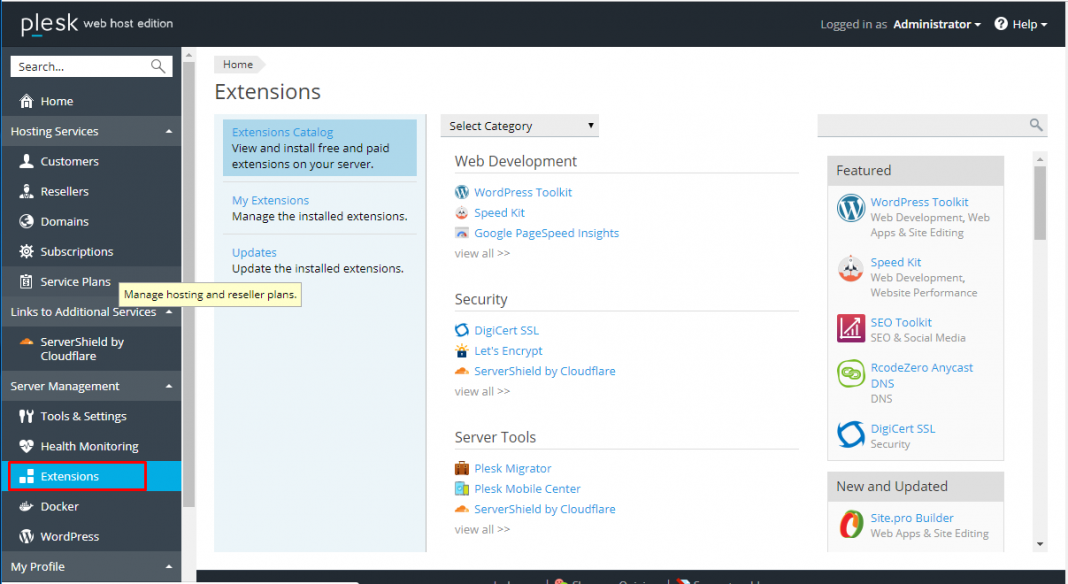Select the Home icon in the sidebar

25,101
